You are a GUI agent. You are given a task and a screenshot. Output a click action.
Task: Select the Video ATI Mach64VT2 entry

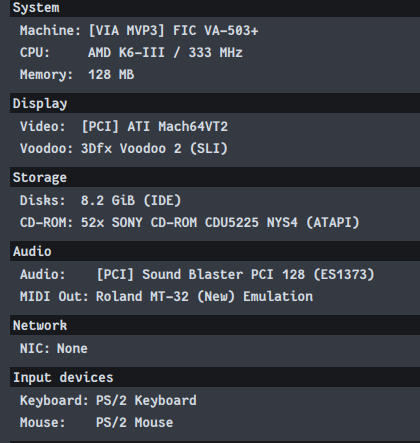pos(124,127)
